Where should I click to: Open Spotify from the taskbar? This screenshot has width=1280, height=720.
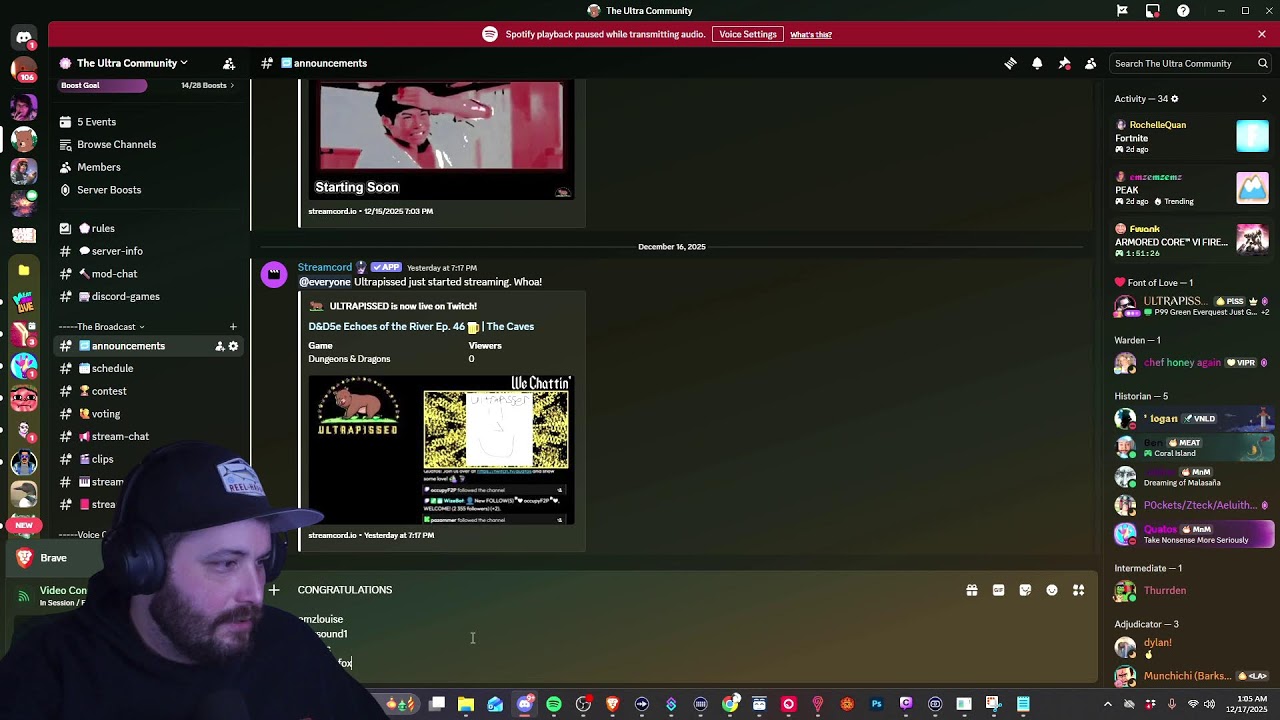pyautogui.click(x=554, y=704)
